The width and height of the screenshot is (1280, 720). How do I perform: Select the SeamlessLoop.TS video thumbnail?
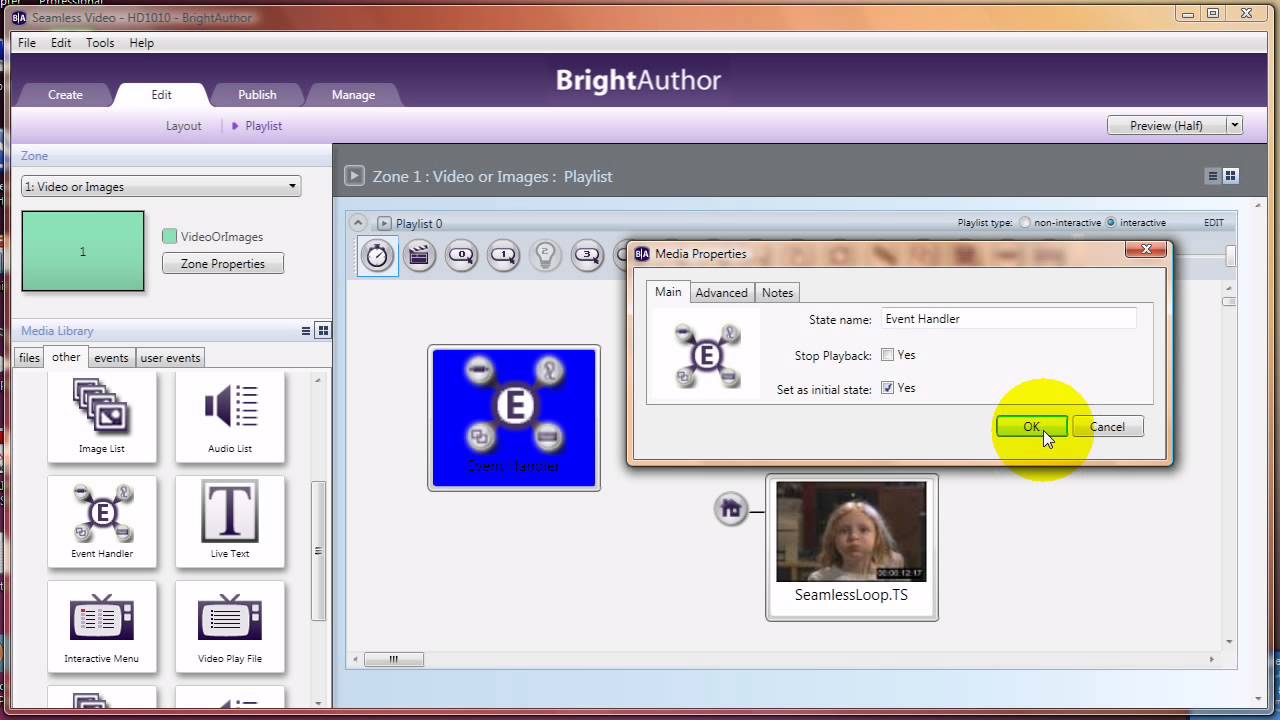pyautogui.click(x=852, y=531)
